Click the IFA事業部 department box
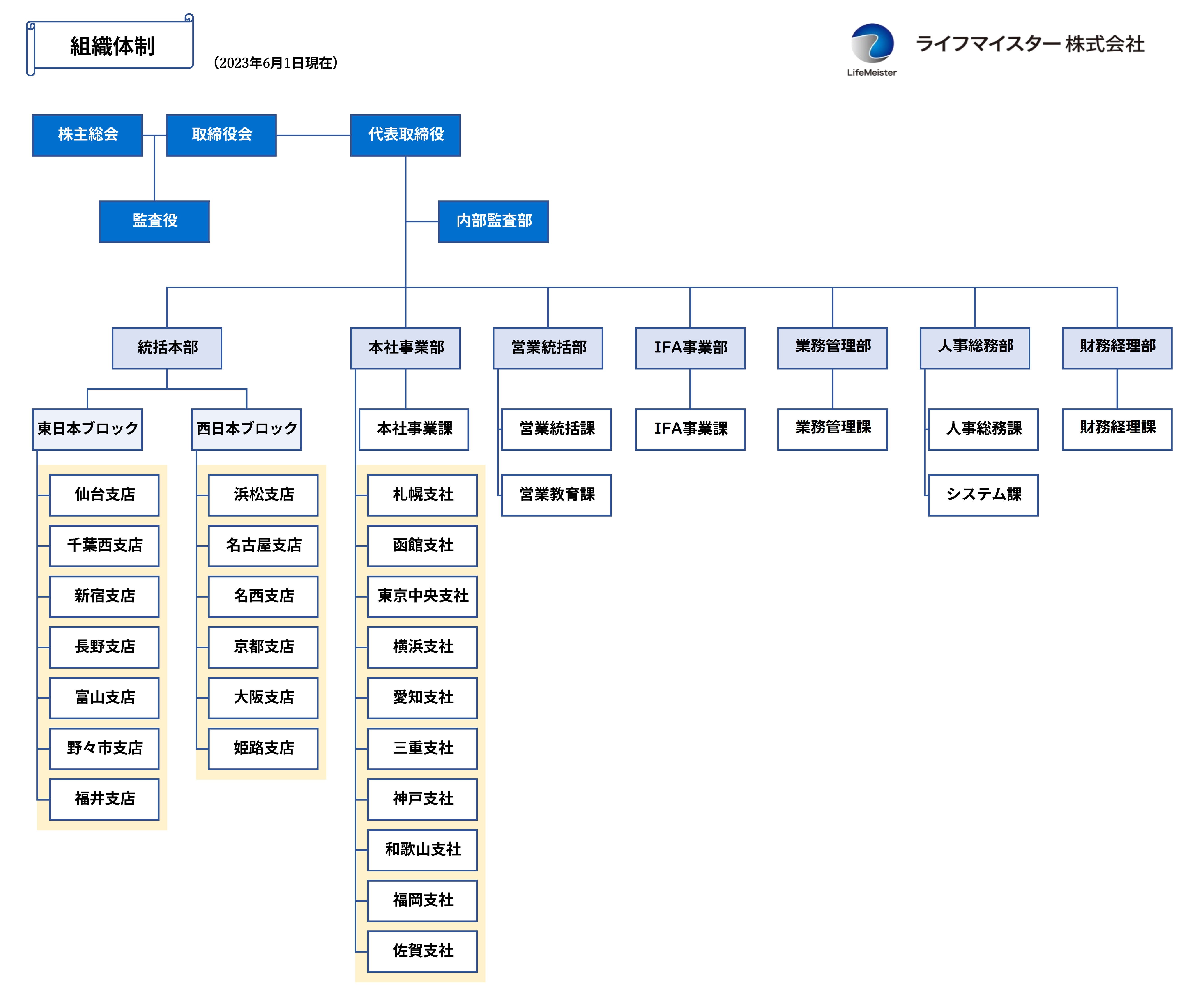 (x=690, y=348)
